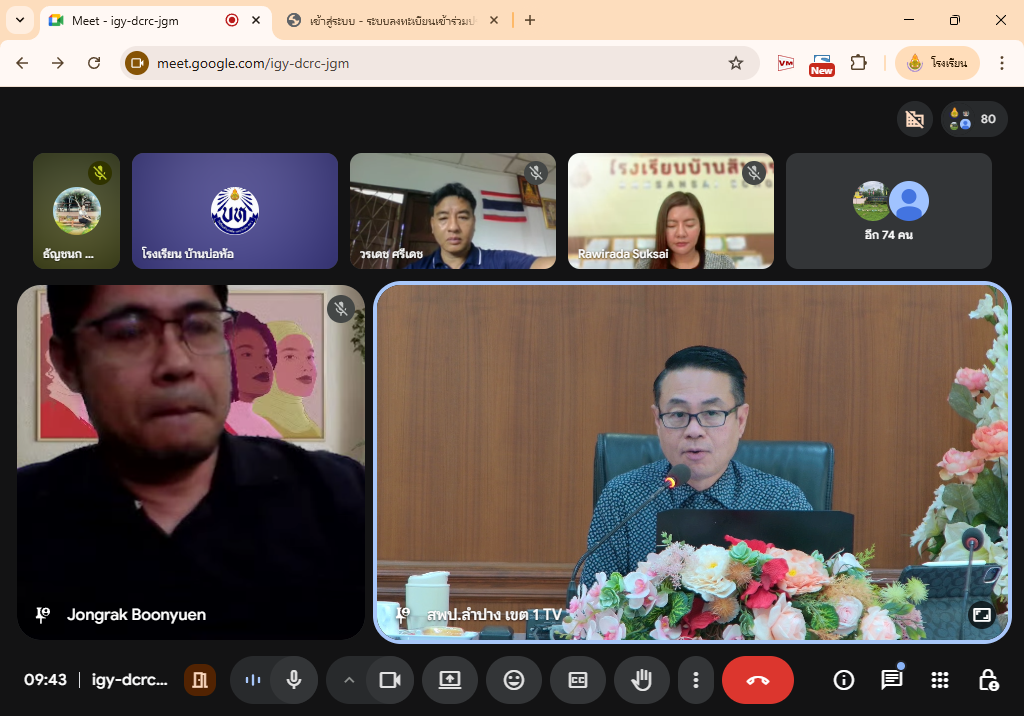Show all 80 participants in the people panel

pos(974,119)
